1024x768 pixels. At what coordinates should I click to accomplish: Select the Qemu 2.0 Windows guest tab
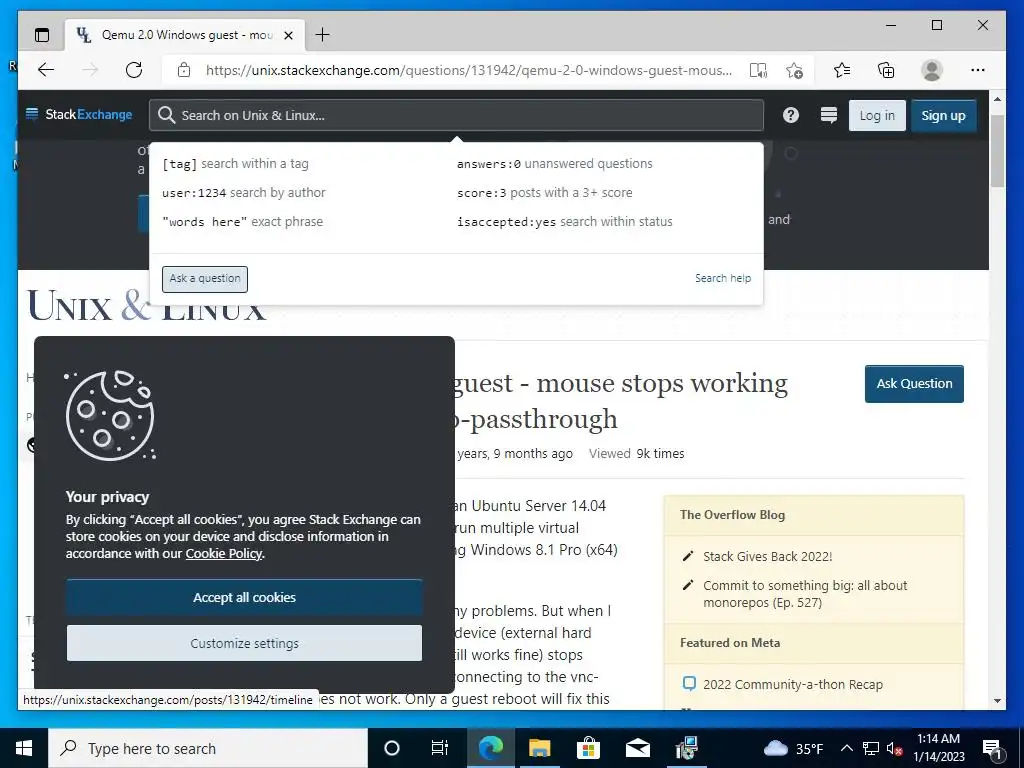coord(184,35)
